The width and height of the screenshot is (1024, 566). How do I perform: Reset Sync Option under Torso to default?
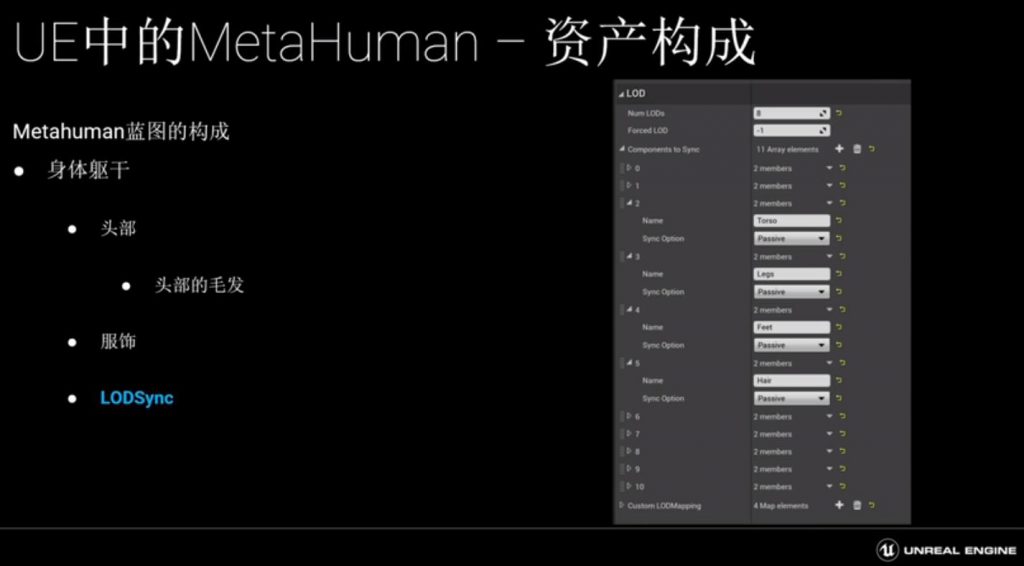pyautogui.click(x=839, y=238)
